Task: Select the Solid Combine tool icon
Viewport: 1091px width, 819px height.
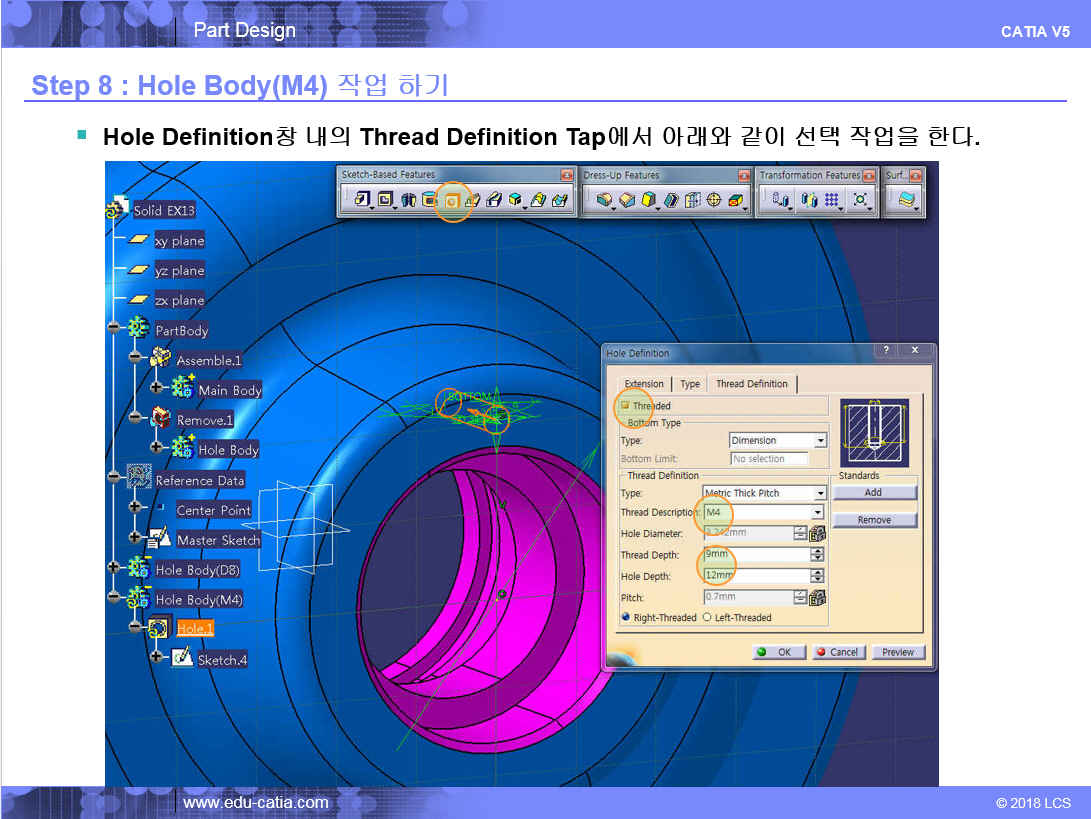Action: [x=515, y=200]
